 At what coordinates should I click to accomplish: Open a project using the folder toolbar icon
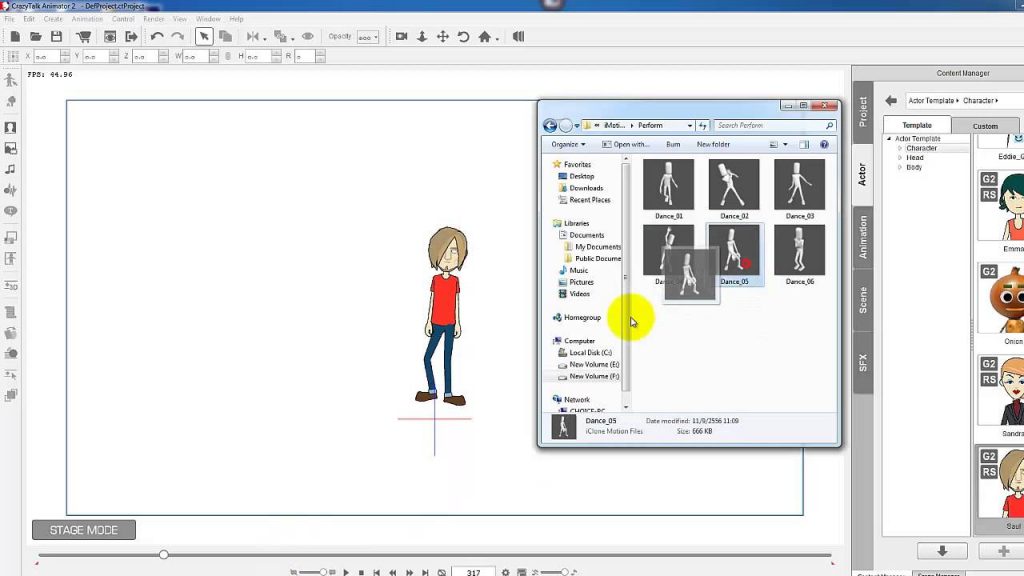tap(35, 37)
